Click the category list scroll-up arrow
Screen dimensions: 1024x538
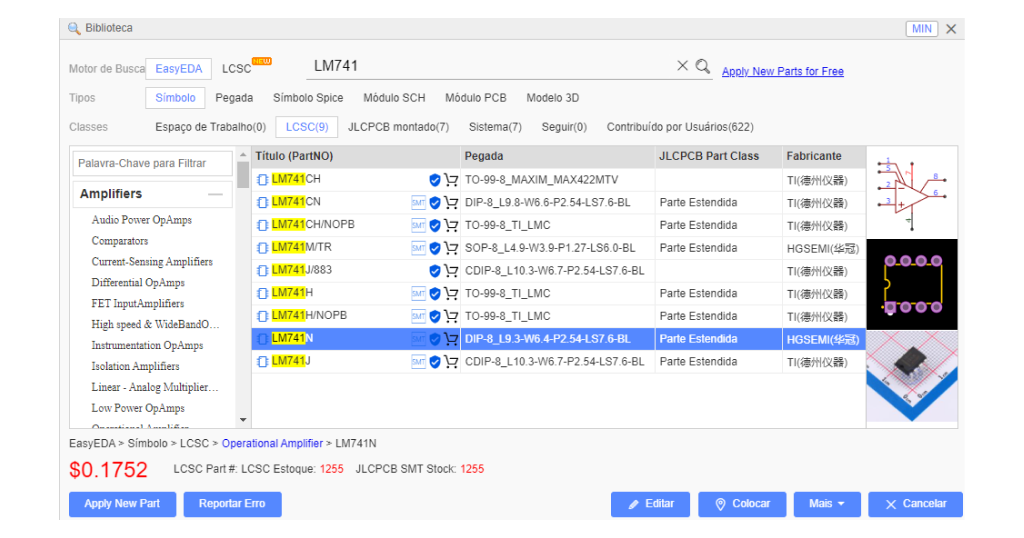click(x=243, y=155)
